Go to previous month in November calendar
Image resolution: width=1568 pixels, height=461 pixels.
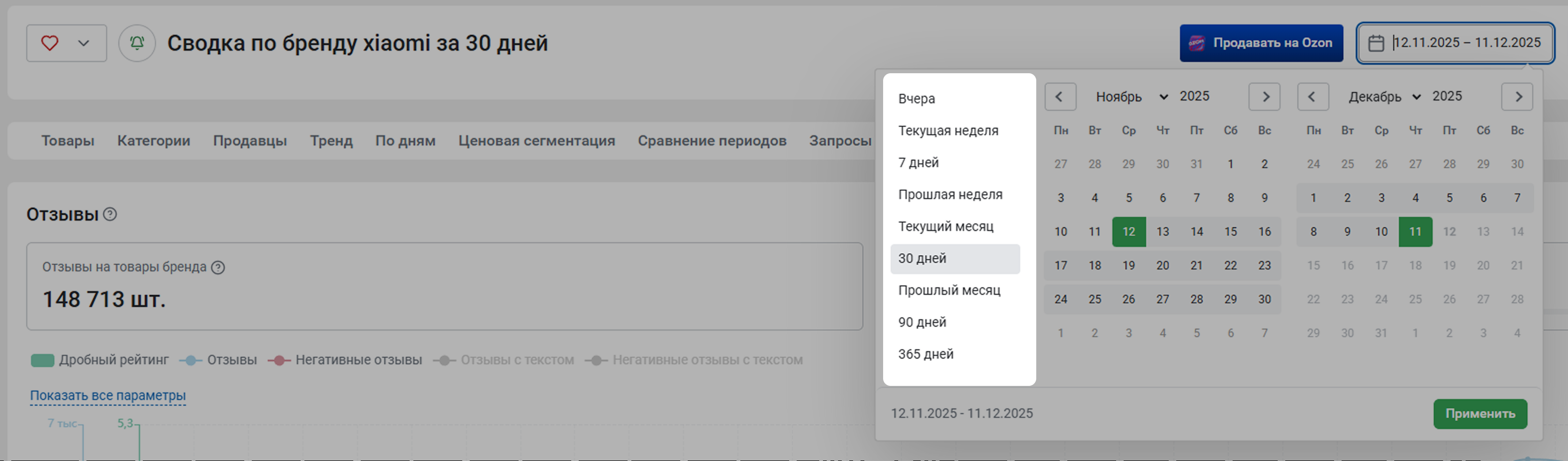coord(1060,97)
